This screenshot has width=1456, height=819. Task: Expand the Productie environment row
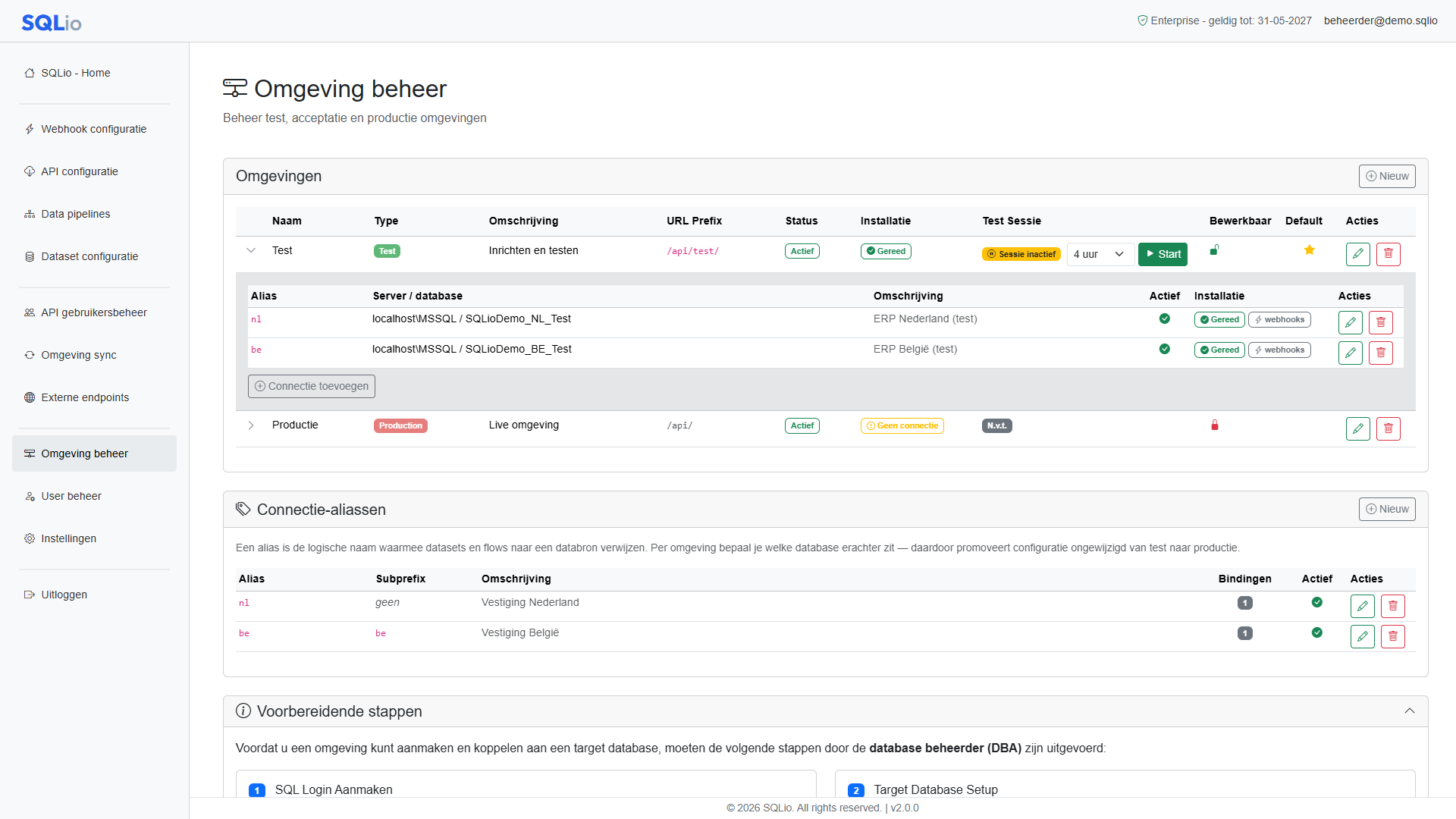coord(251,425)
